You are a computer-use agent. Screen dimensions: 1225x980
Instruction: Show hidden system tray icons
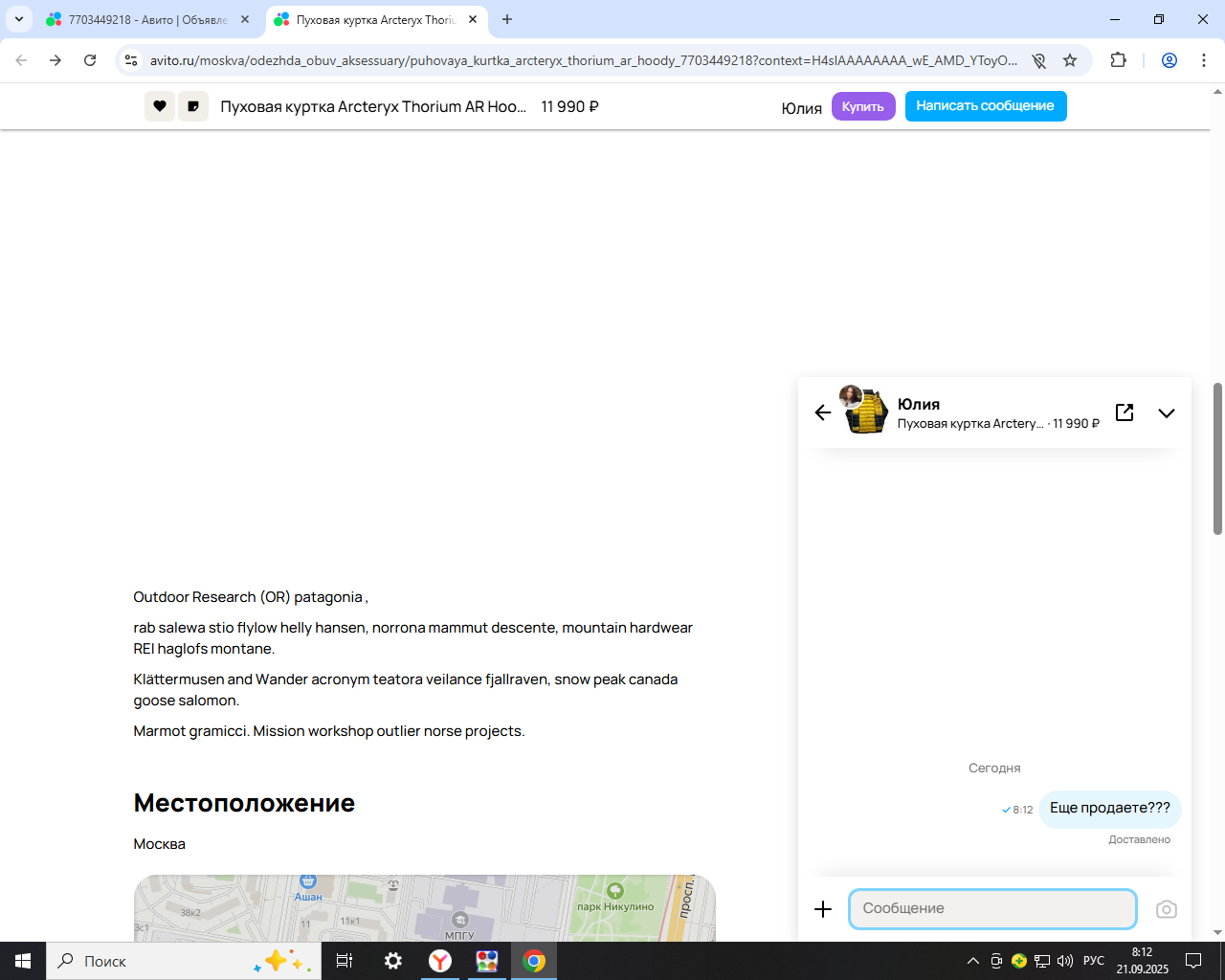tap(973, 961)
